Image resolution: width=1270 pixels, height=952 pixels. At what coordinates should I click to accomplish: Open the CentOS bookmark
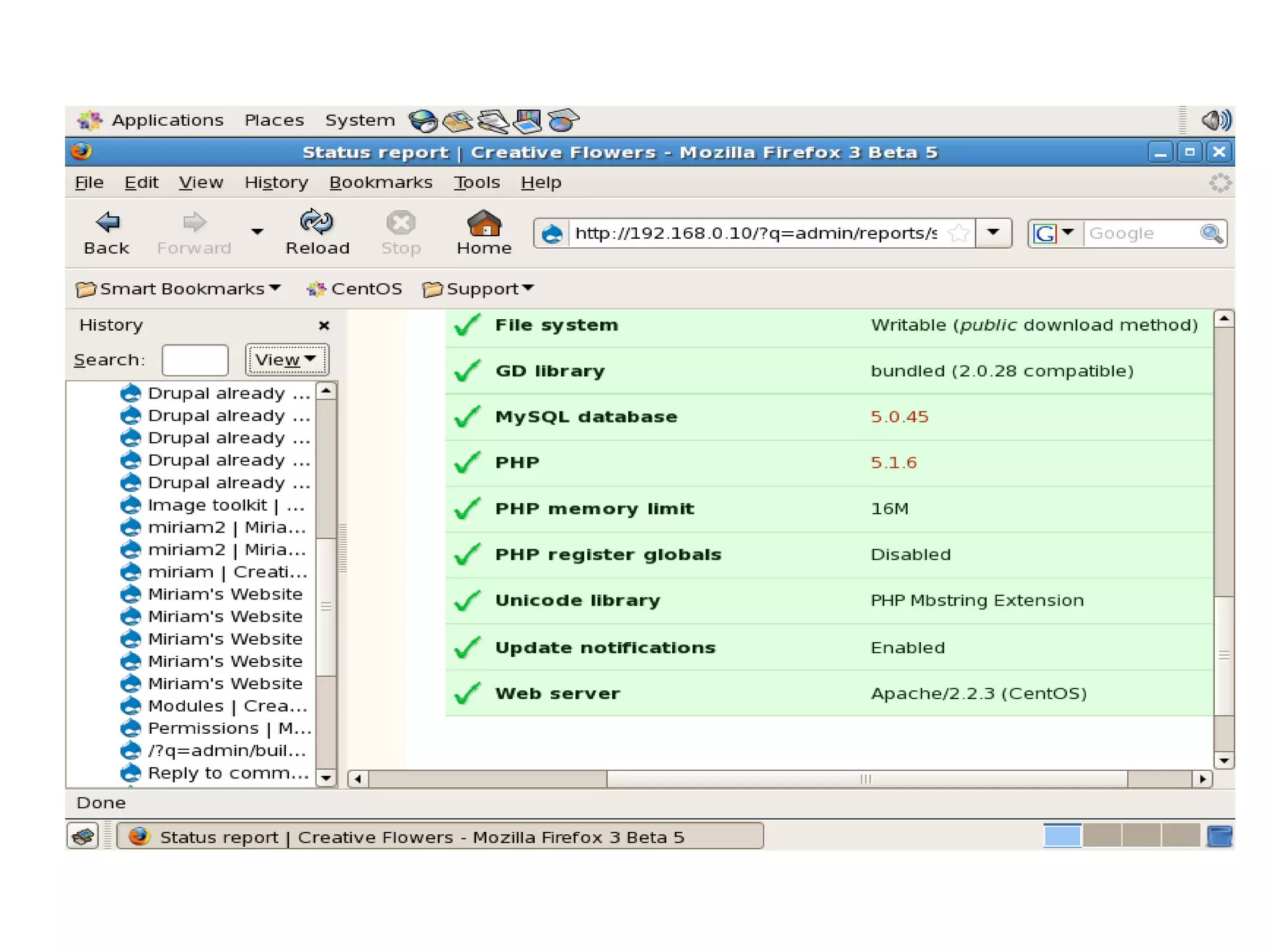point(355,289)
